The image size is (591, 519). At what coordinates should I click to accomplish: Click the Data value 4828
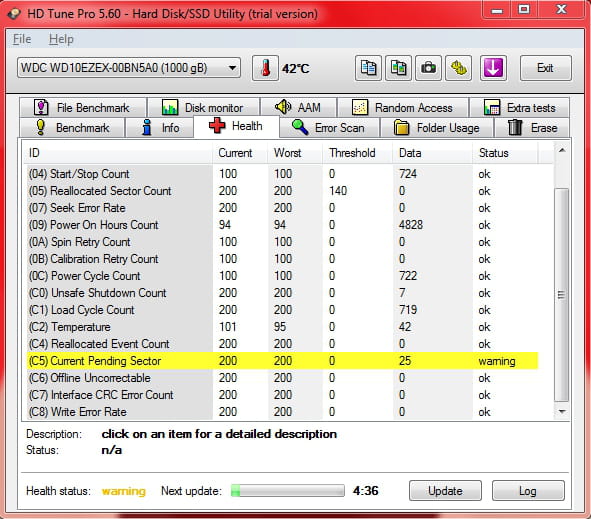tap(411, 225)
